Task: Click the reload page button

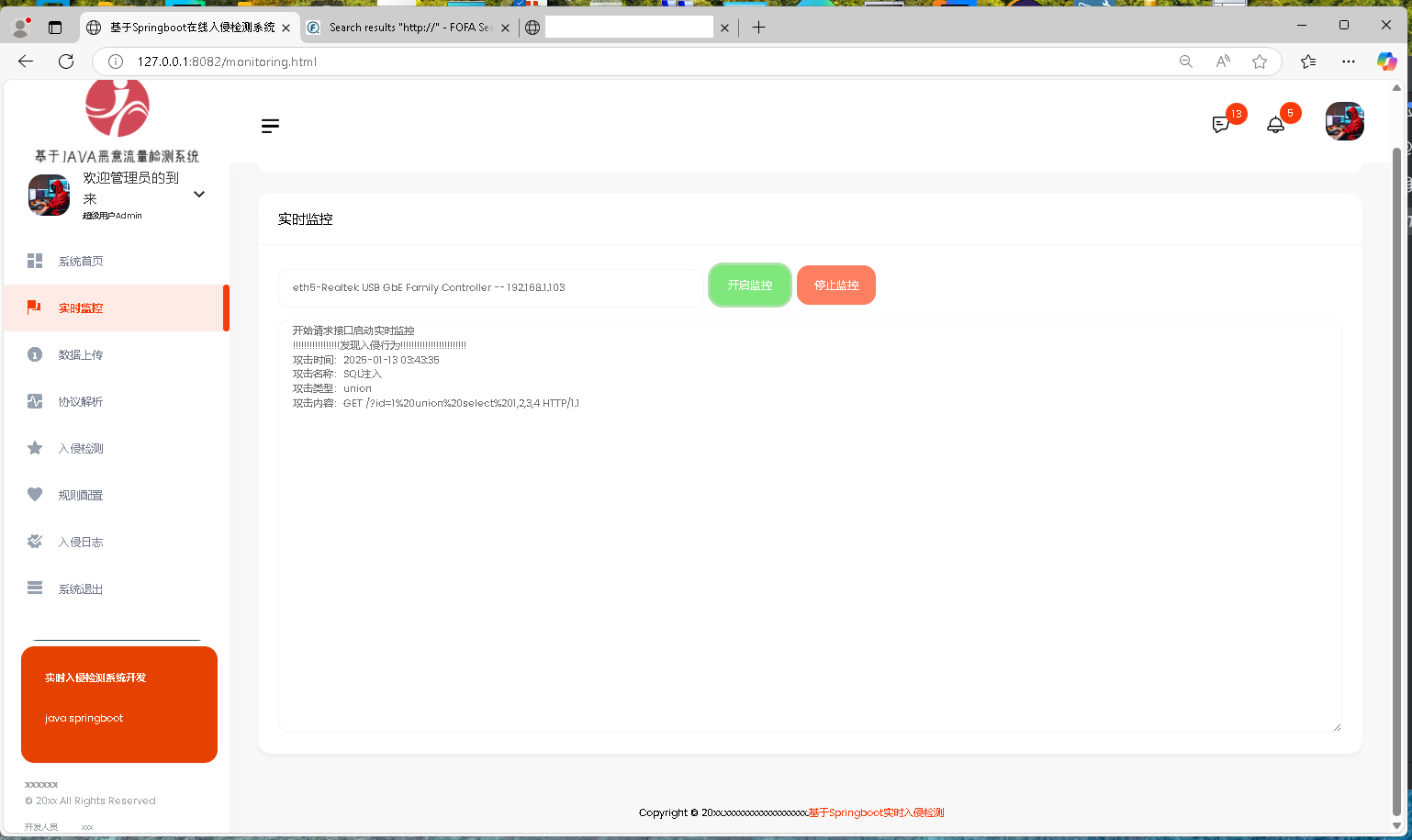Action: [64, 62]
